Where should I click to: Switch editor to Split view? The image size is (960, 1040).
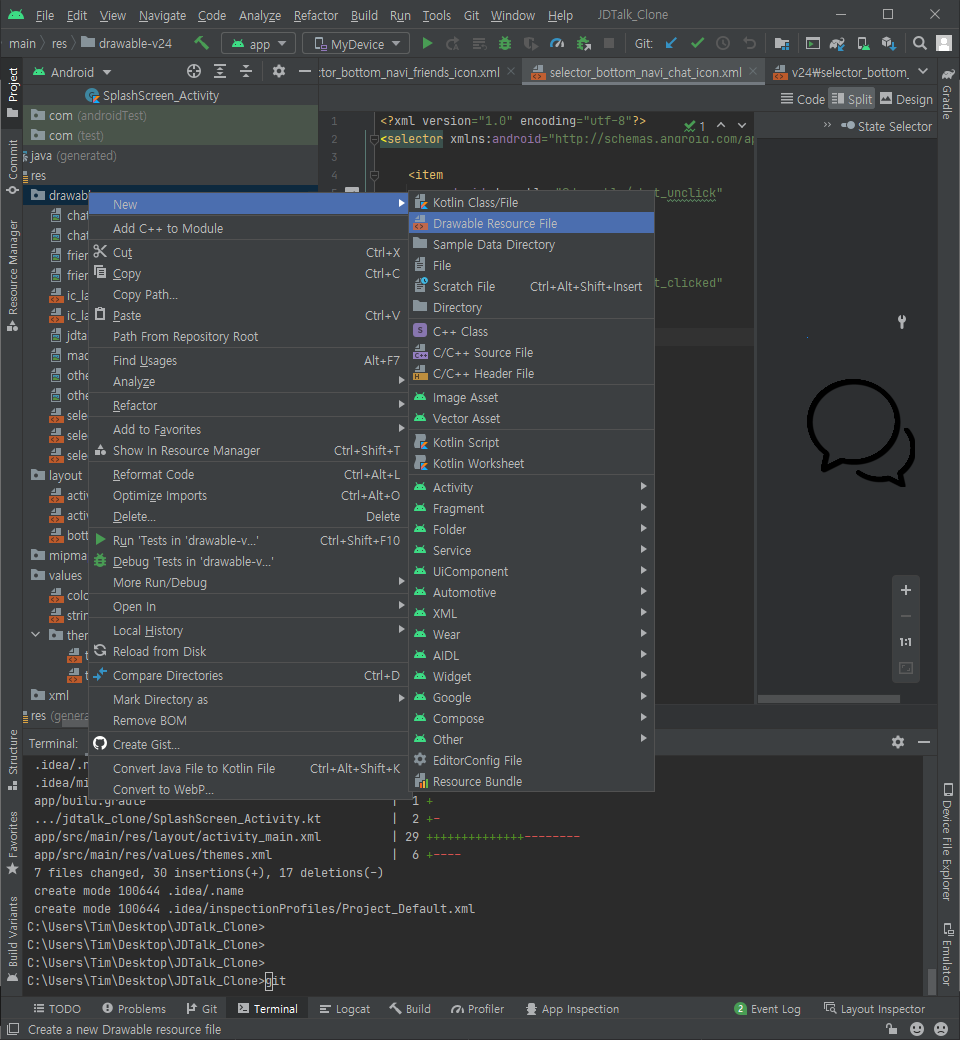click(x=852, y=99)
